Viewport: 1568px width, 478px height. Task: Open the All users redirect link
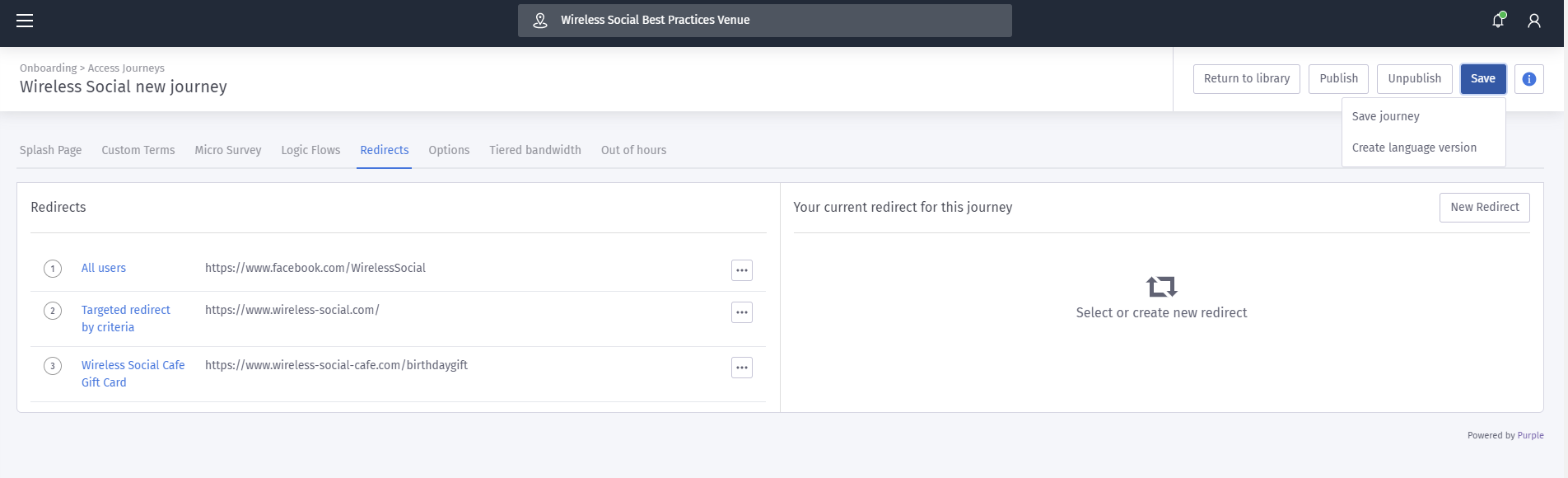tap(104, 268)
